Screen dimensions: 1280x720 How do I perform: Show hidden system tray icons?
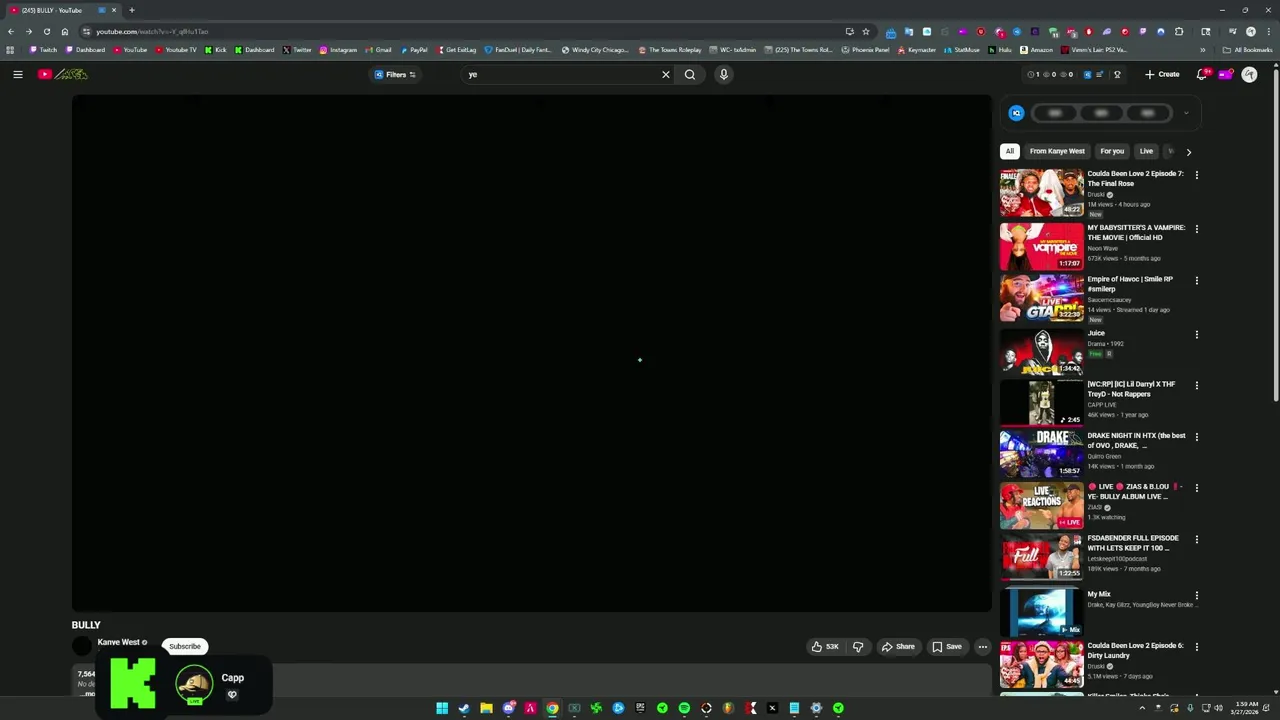tap(1142, 708)
